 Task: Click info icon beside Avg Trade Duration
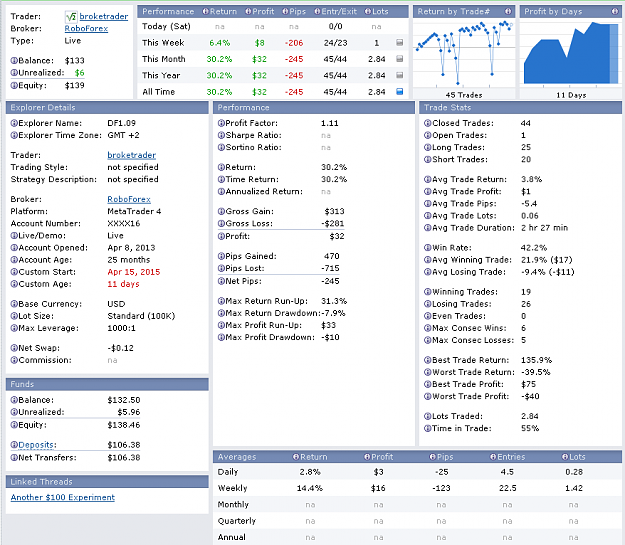428,228
